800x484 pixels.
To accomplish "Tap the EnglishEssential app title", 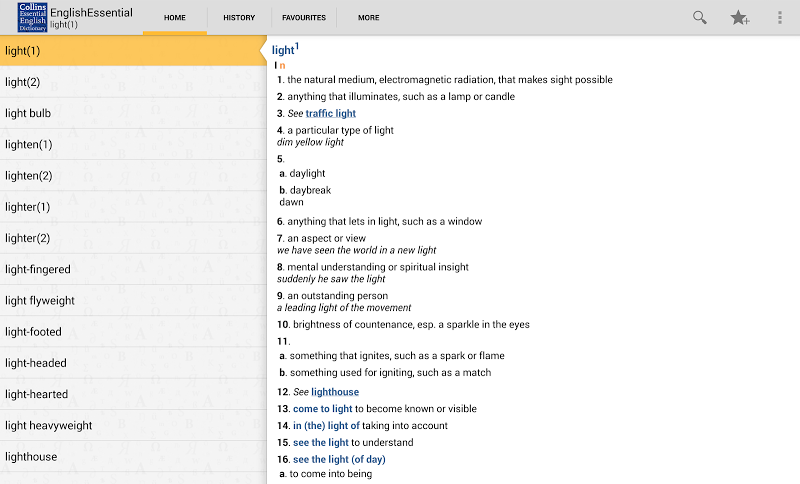I will pos(91,12).
